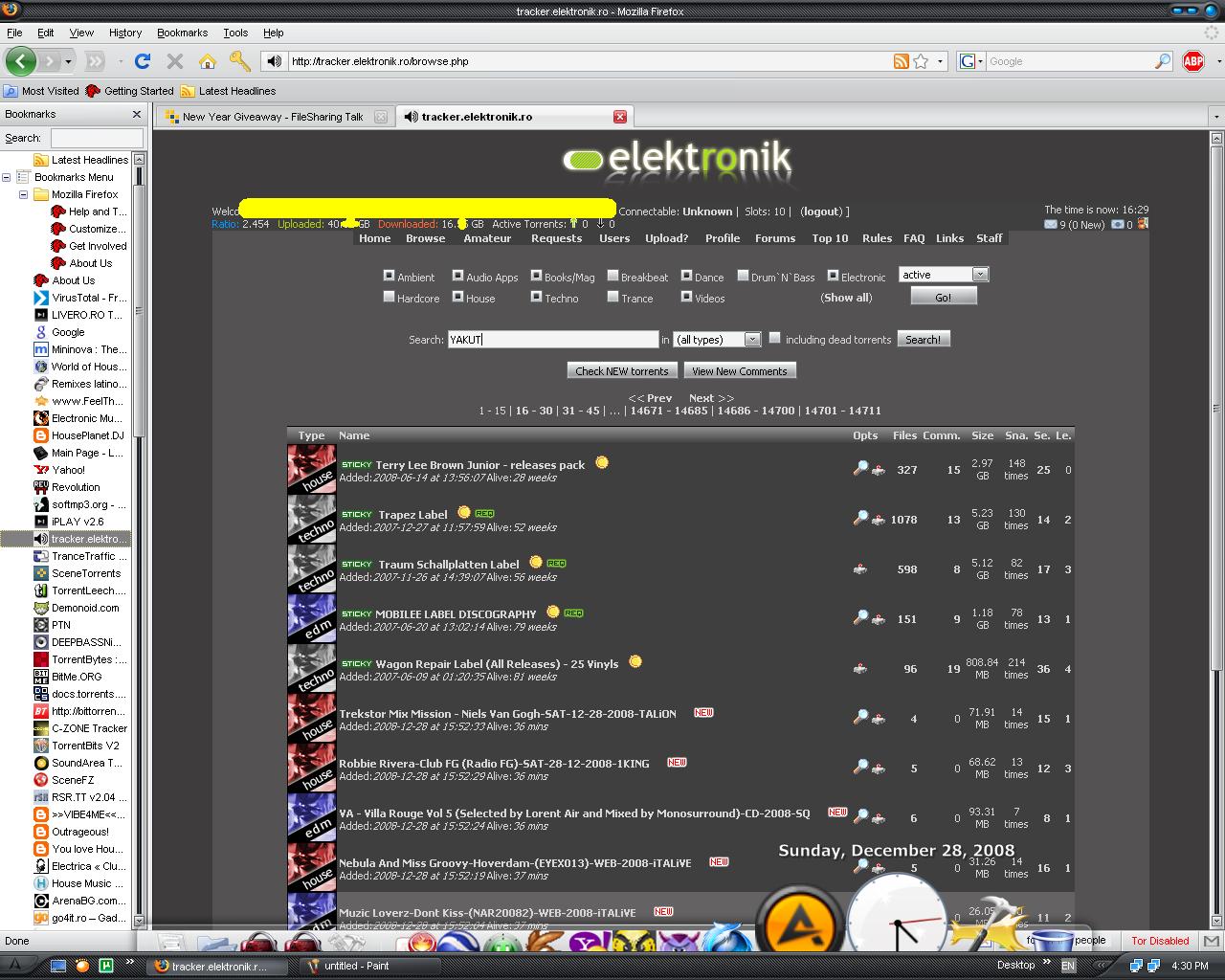Open the Top 10 link in the site navigation
Viewport: 1225px width, 980px height.
[830, 238]
